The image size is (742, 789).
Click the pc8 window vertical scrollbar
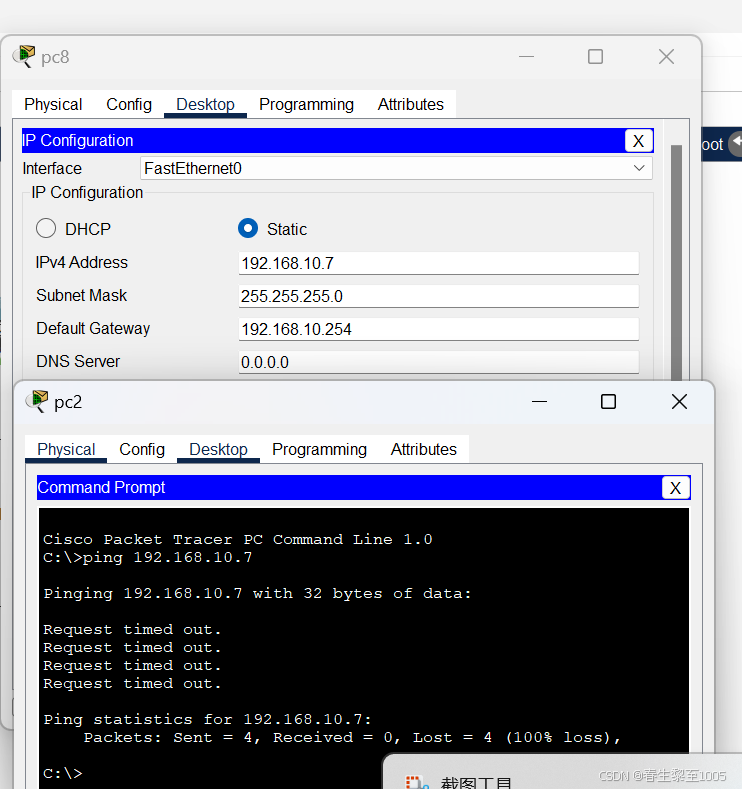pos(677,262)
